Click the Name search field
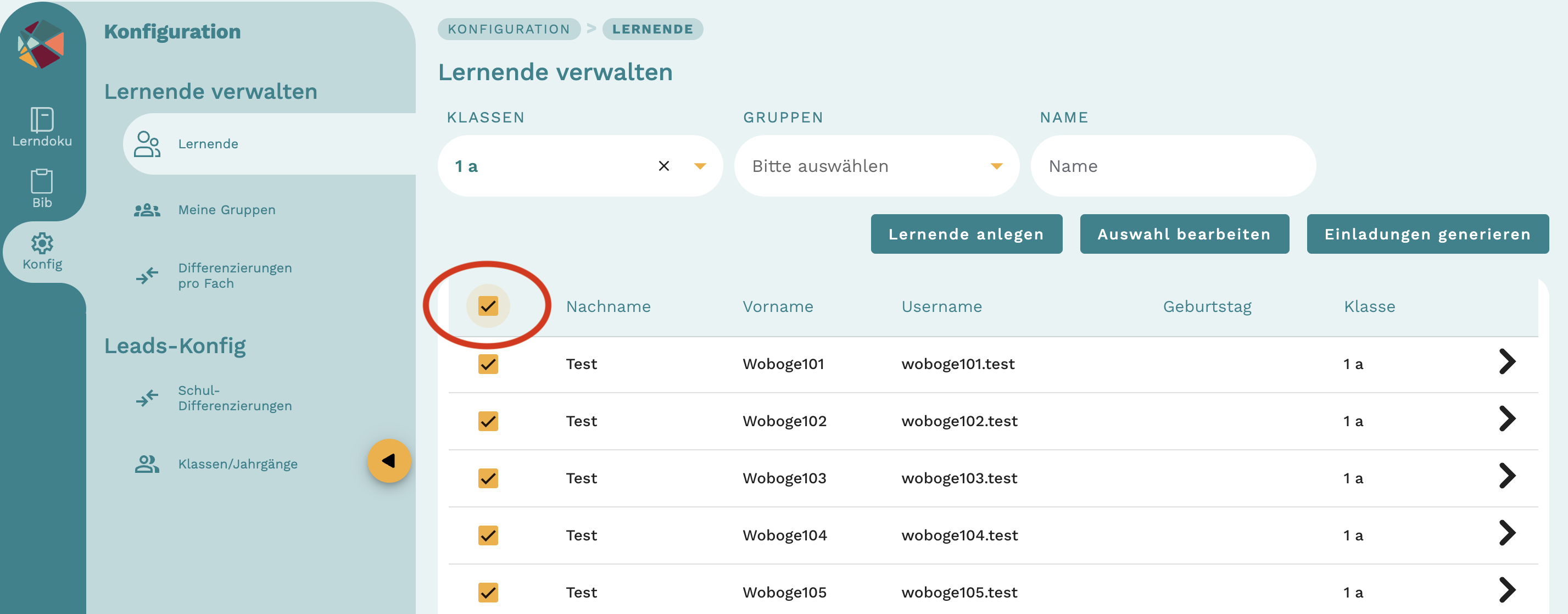 [1173, 166]
